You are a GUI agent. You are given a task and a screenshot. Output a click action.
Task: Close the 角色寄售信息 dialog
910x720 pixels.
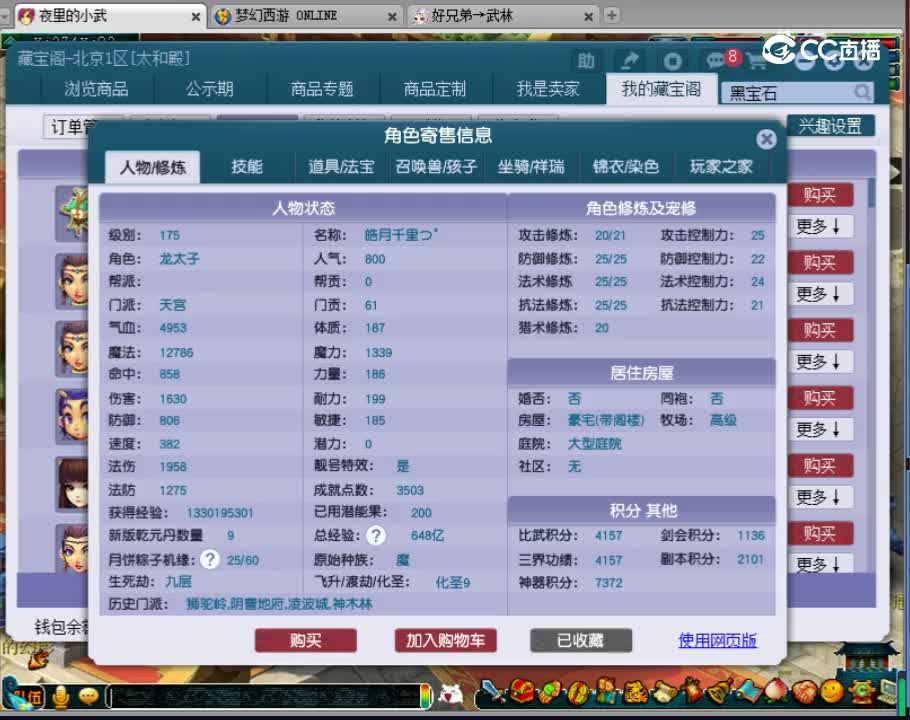pos(767,139)
